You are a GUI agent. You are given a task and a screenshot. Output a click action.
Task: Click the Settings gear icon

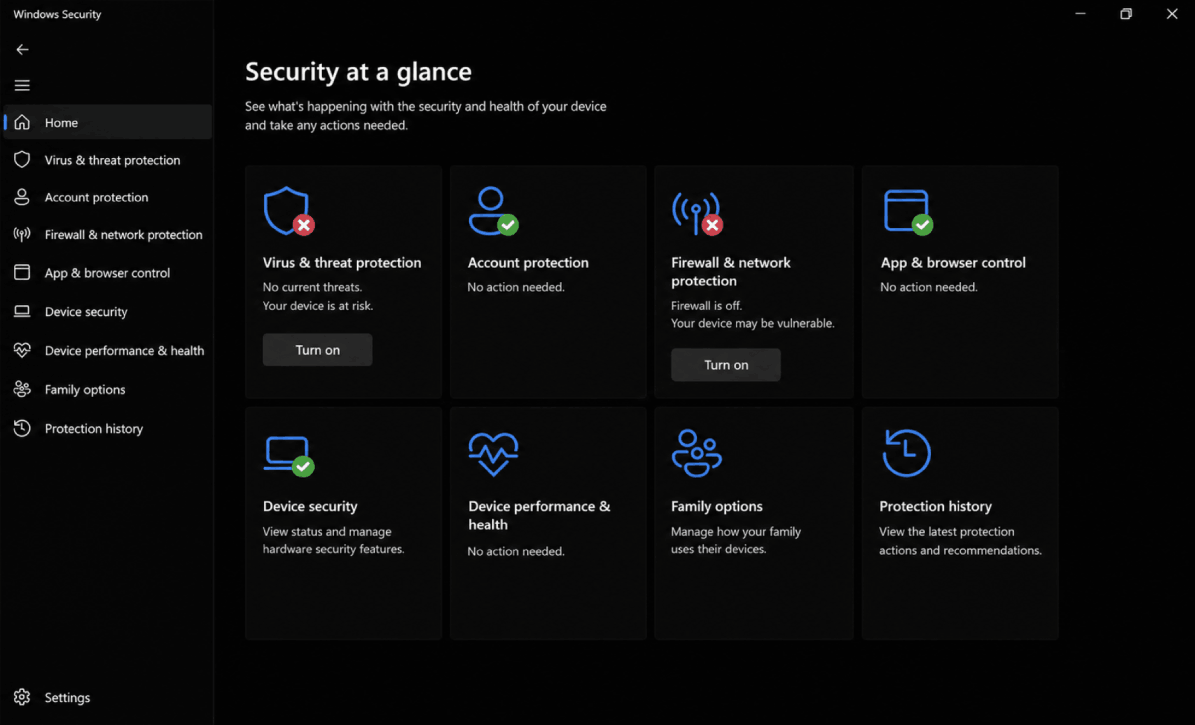coord(22,697)
